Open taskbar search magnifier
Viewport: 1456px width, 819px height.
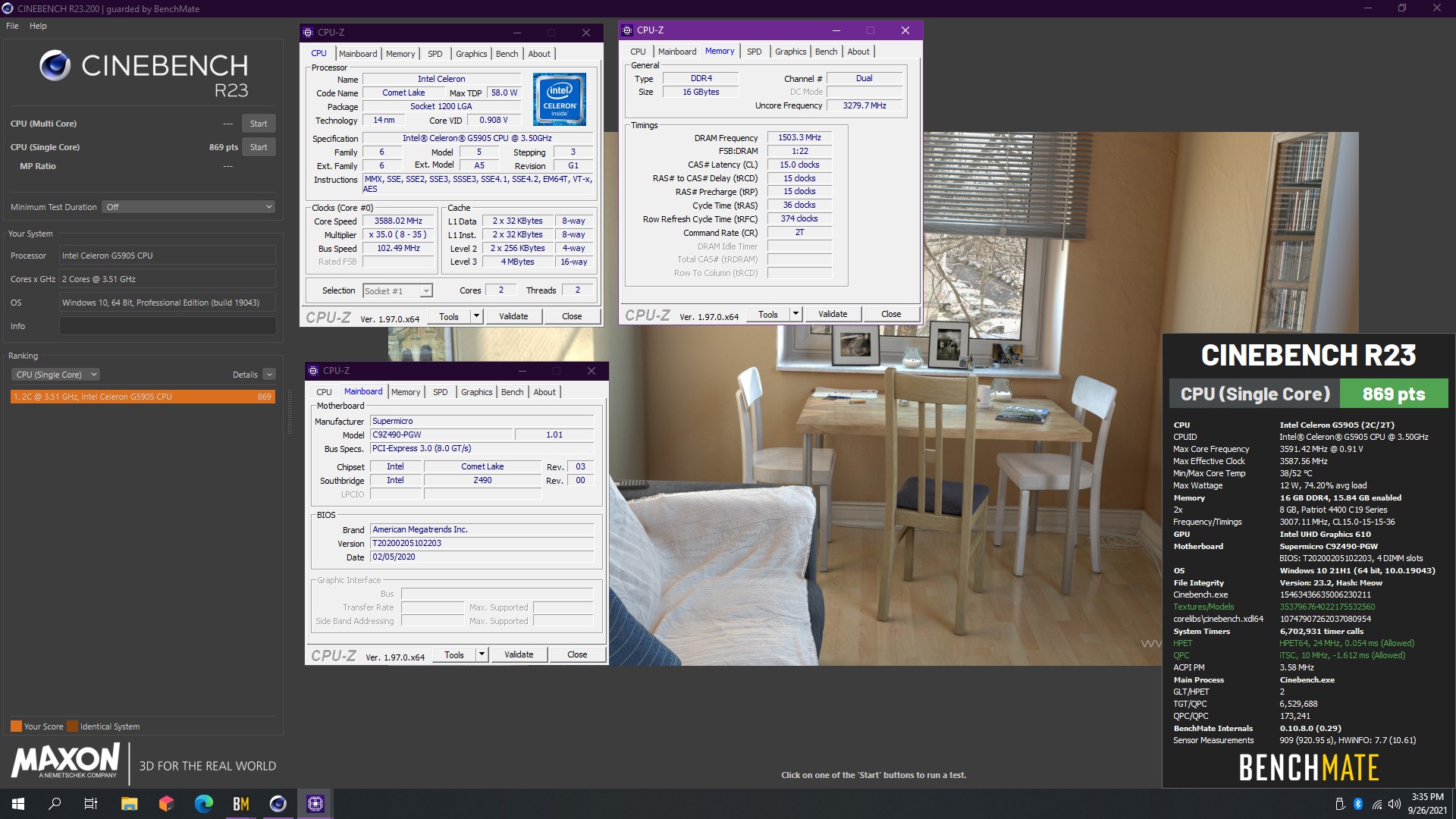(x=55, y=804)
